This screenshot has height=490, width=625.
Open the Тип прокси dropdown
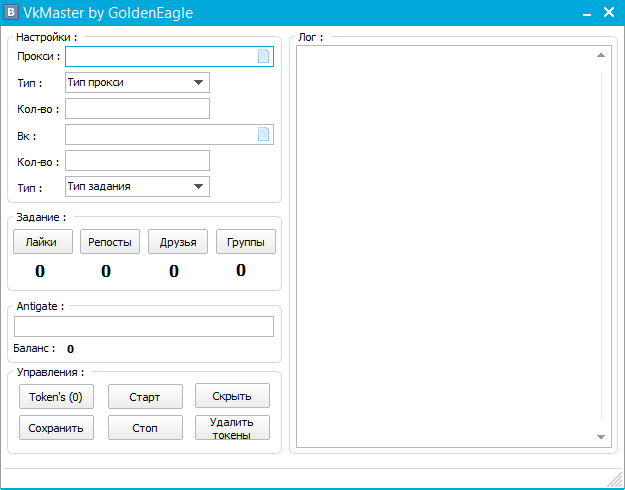(x=137, y=83)
